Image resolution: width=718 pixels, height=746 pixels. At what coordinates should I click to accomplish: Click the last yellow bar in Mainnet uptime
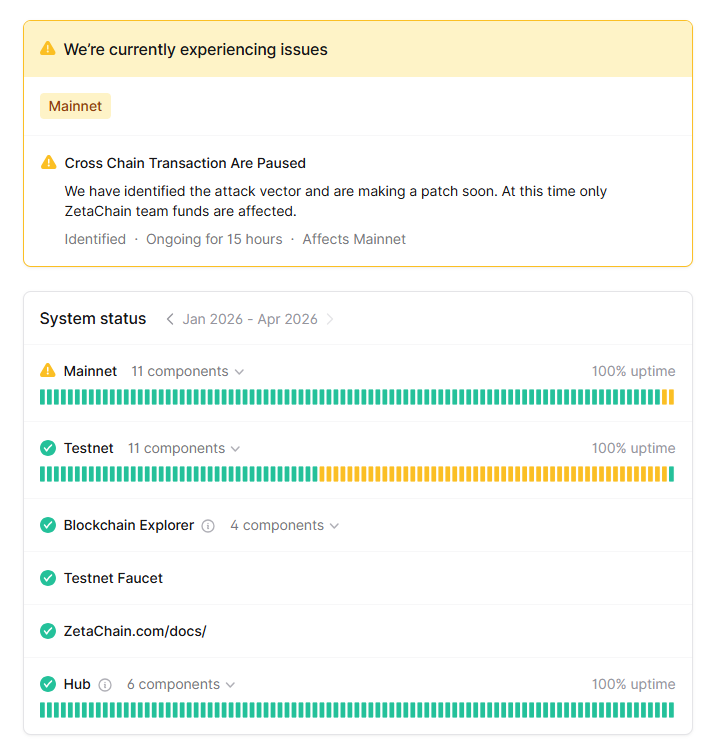tap(671, 397)
